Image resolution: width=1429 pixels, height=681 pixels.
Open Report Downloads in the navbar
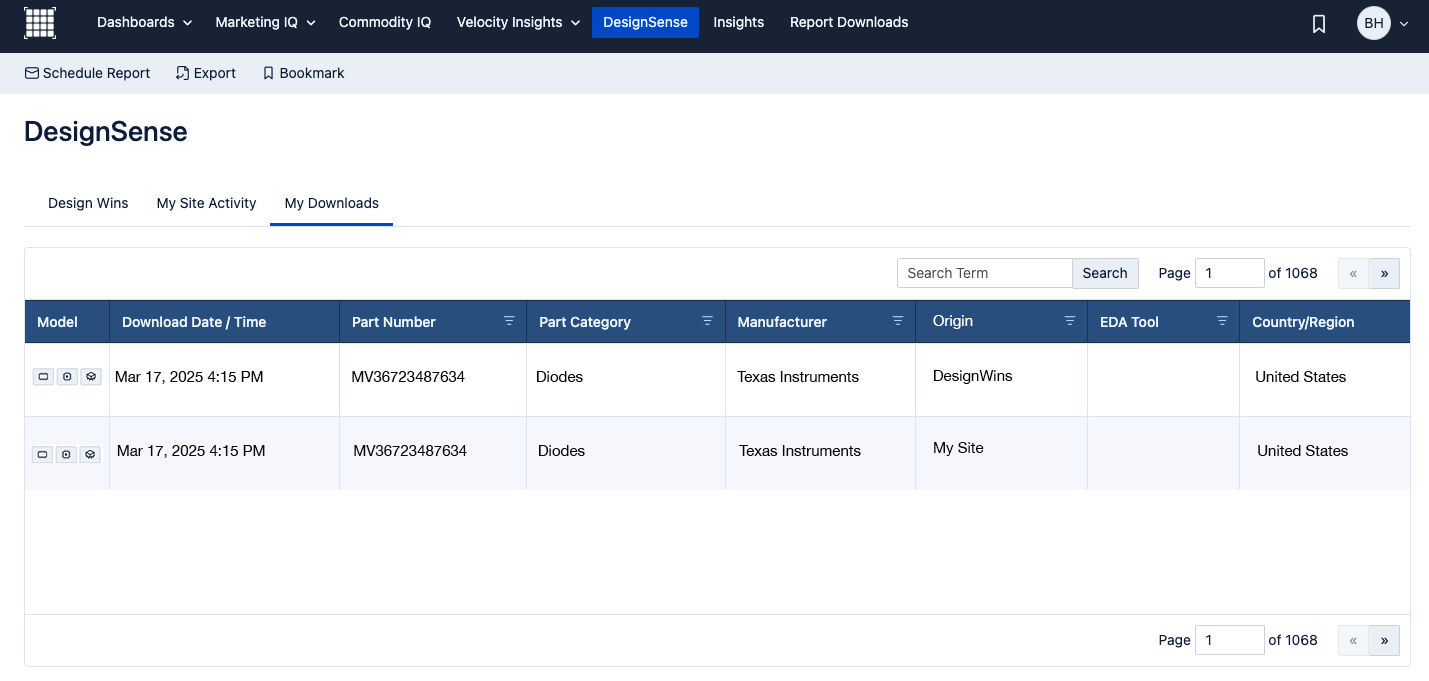[849, 22]
